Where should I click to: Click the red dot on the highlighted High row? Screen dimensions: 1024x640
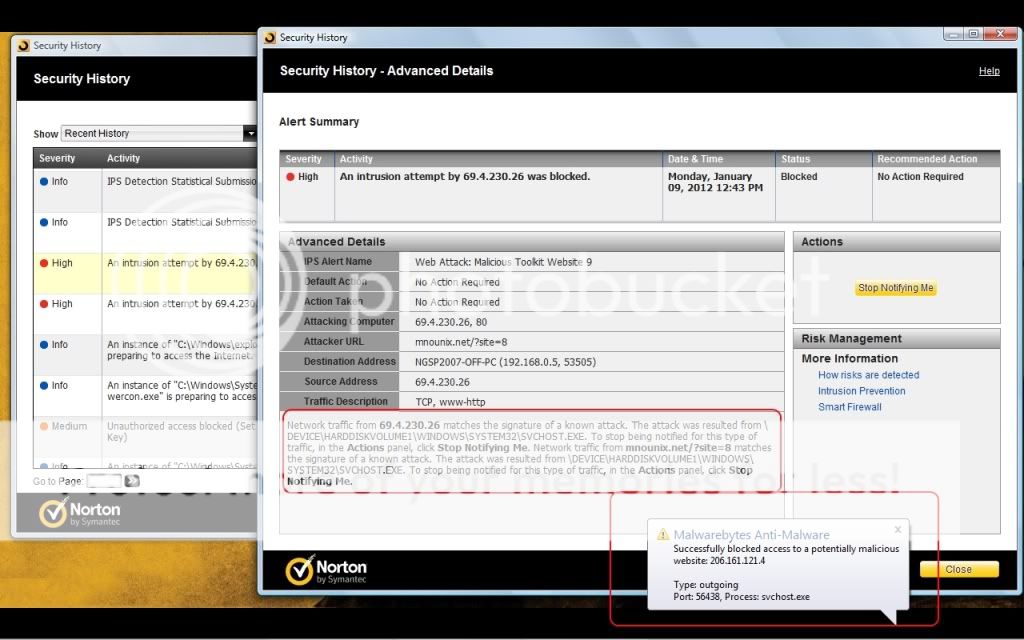44,263
